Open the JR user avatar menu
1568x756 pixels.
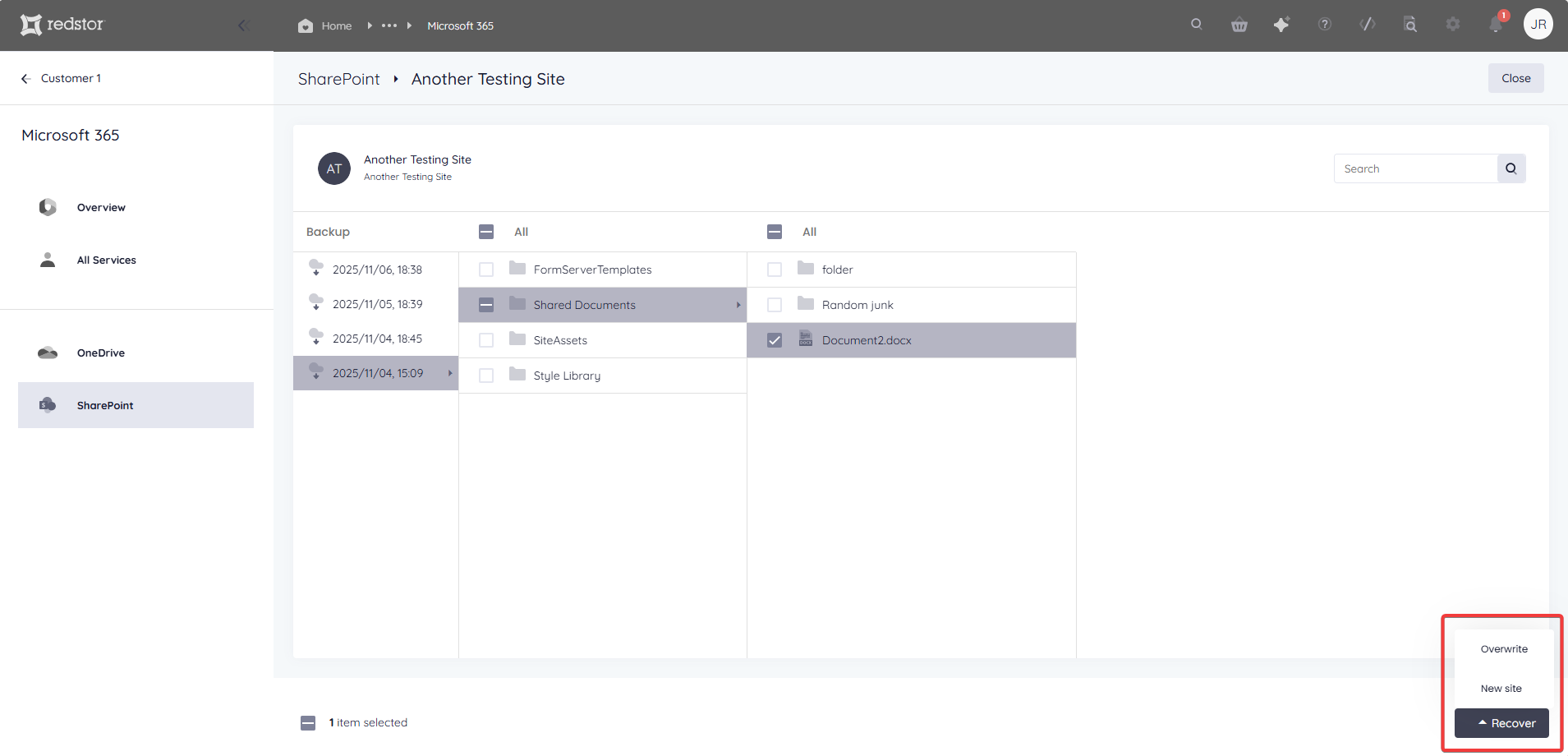tap(1538, 25)
